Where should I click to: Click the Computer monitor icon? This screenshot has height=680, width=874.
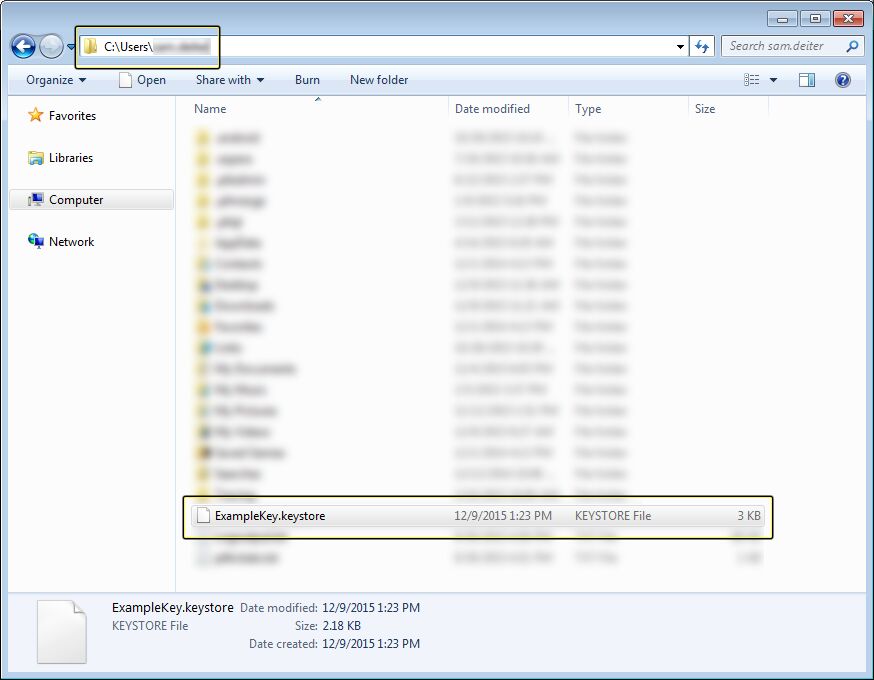click(36, 200)
